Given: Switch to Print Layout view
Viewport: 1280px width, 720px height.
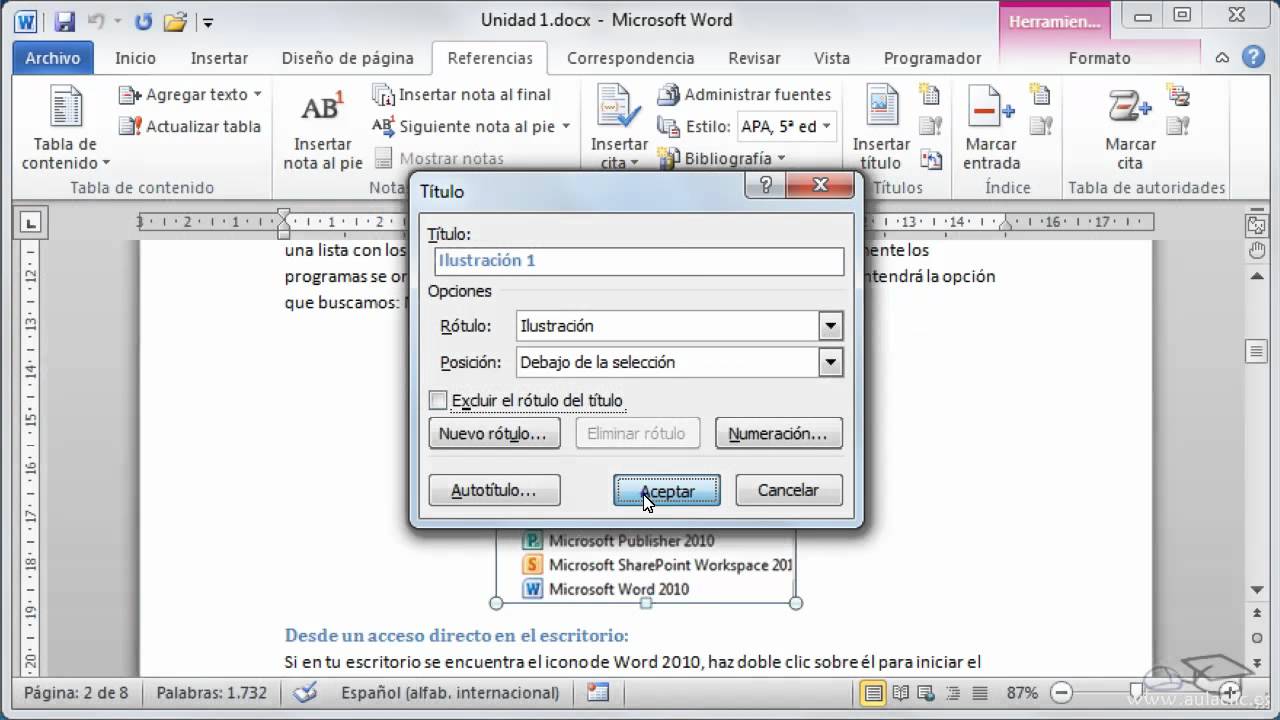Looking at the screenshot, I should [x=873, y=692].
